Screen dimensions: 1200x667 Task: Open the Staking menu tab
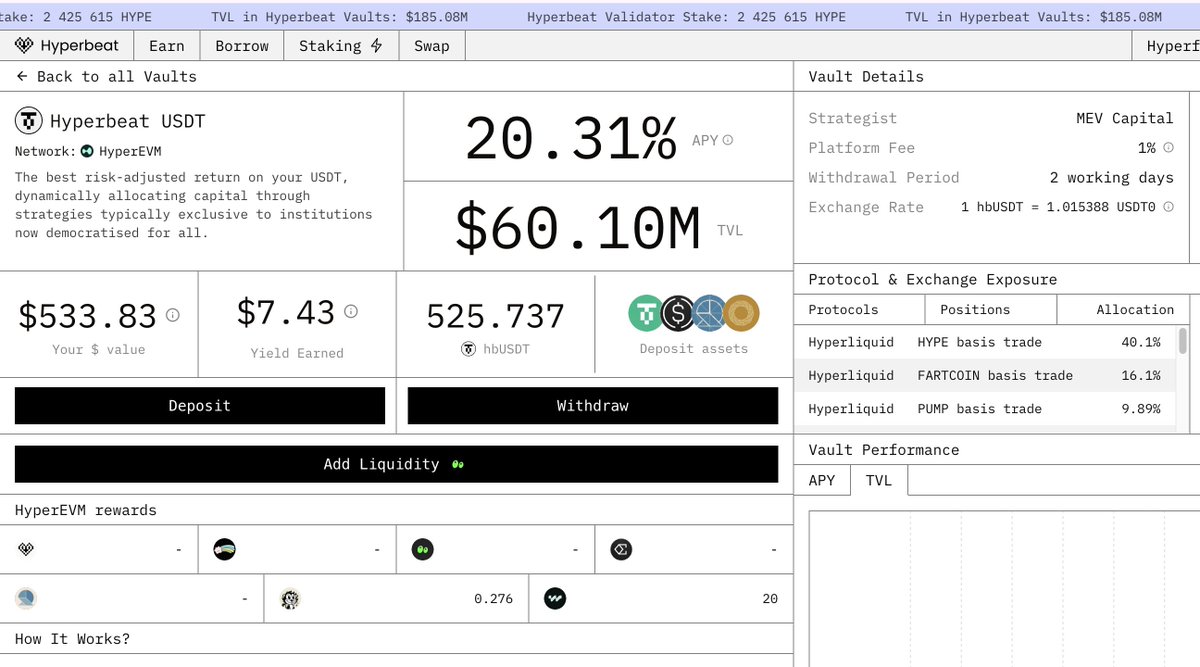pyautogui.click(x=341, y=46)
